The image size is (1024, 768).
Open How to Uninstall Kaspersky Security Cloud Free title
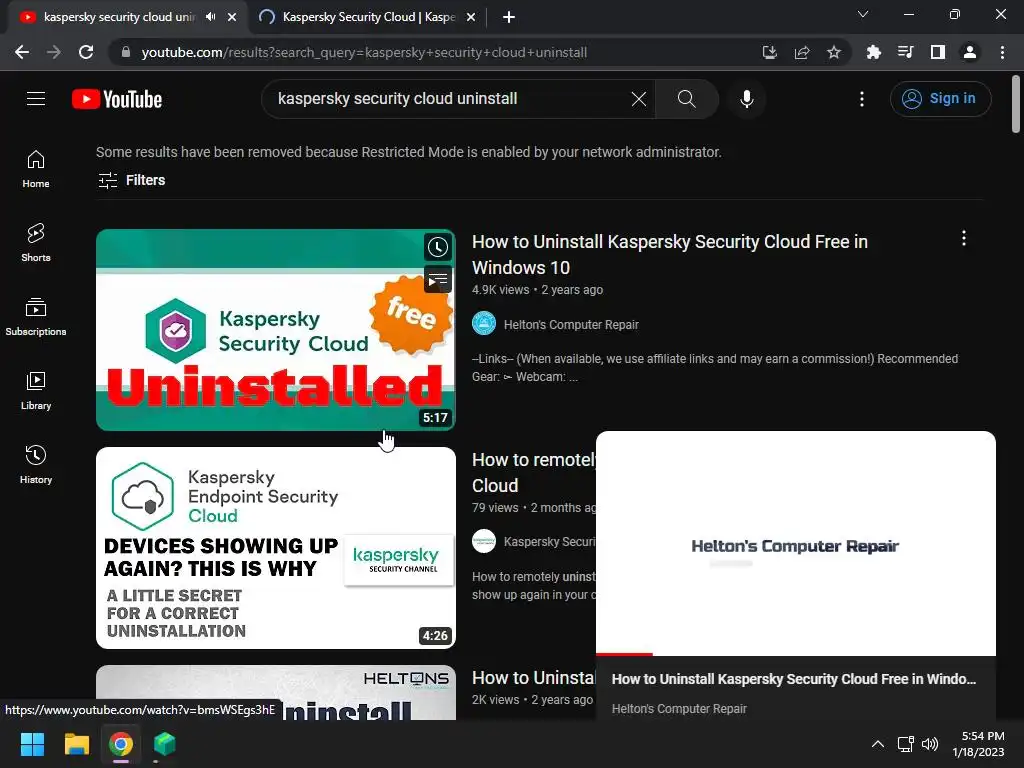(x=669, y=255)
